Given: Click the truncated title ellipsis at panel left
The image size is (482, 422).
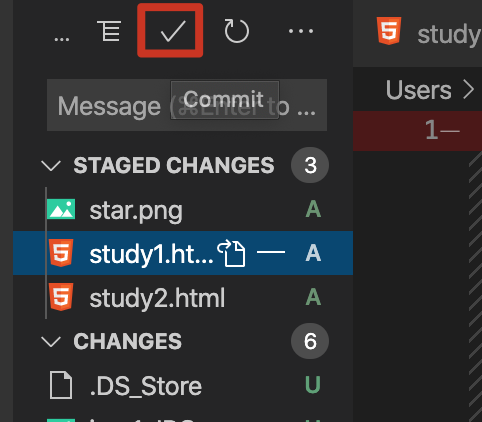Looking at the screenshot, I should [x=62, y=39].
